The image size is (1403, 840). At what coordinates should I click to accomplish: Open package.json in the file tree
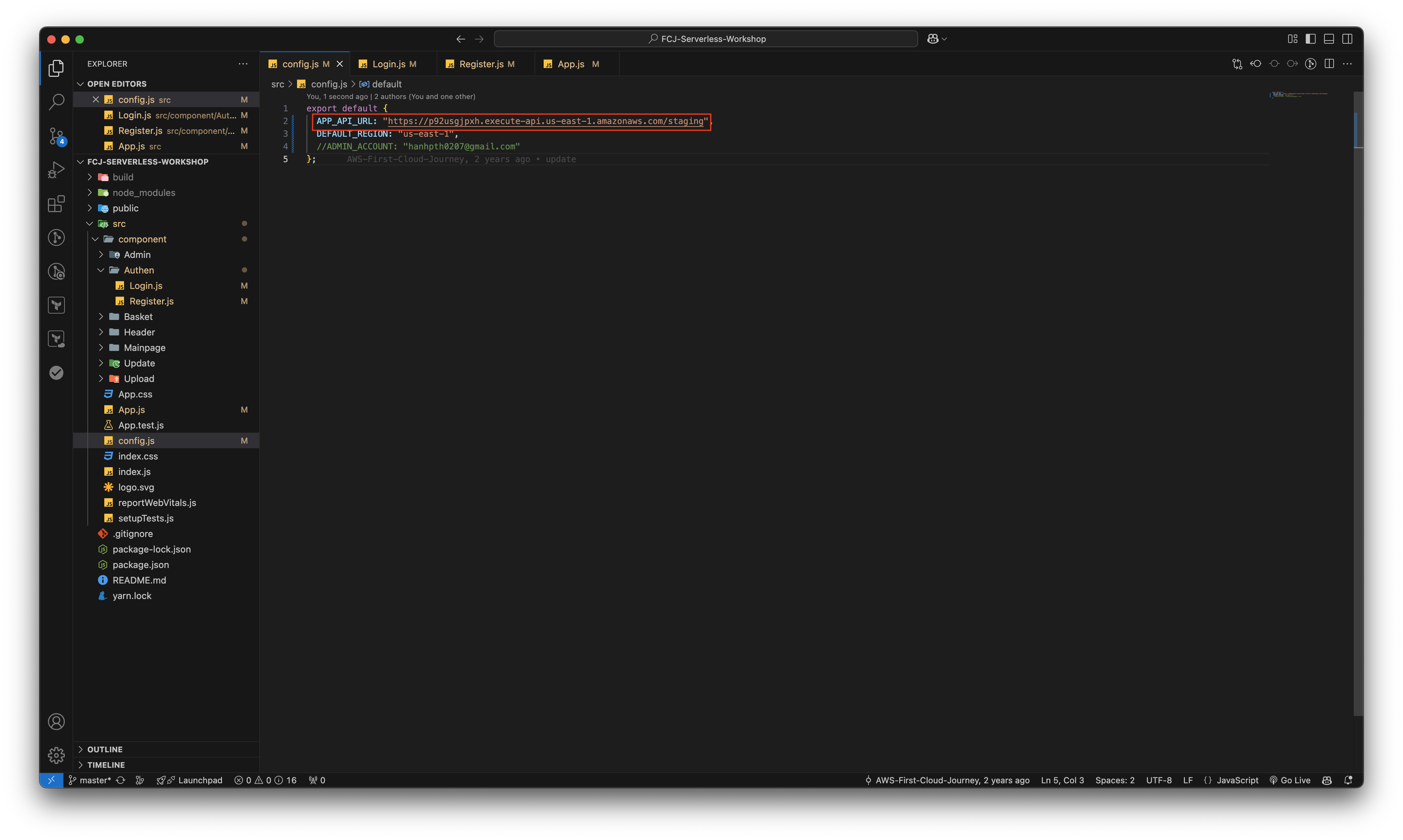click(x=140, y=565)
